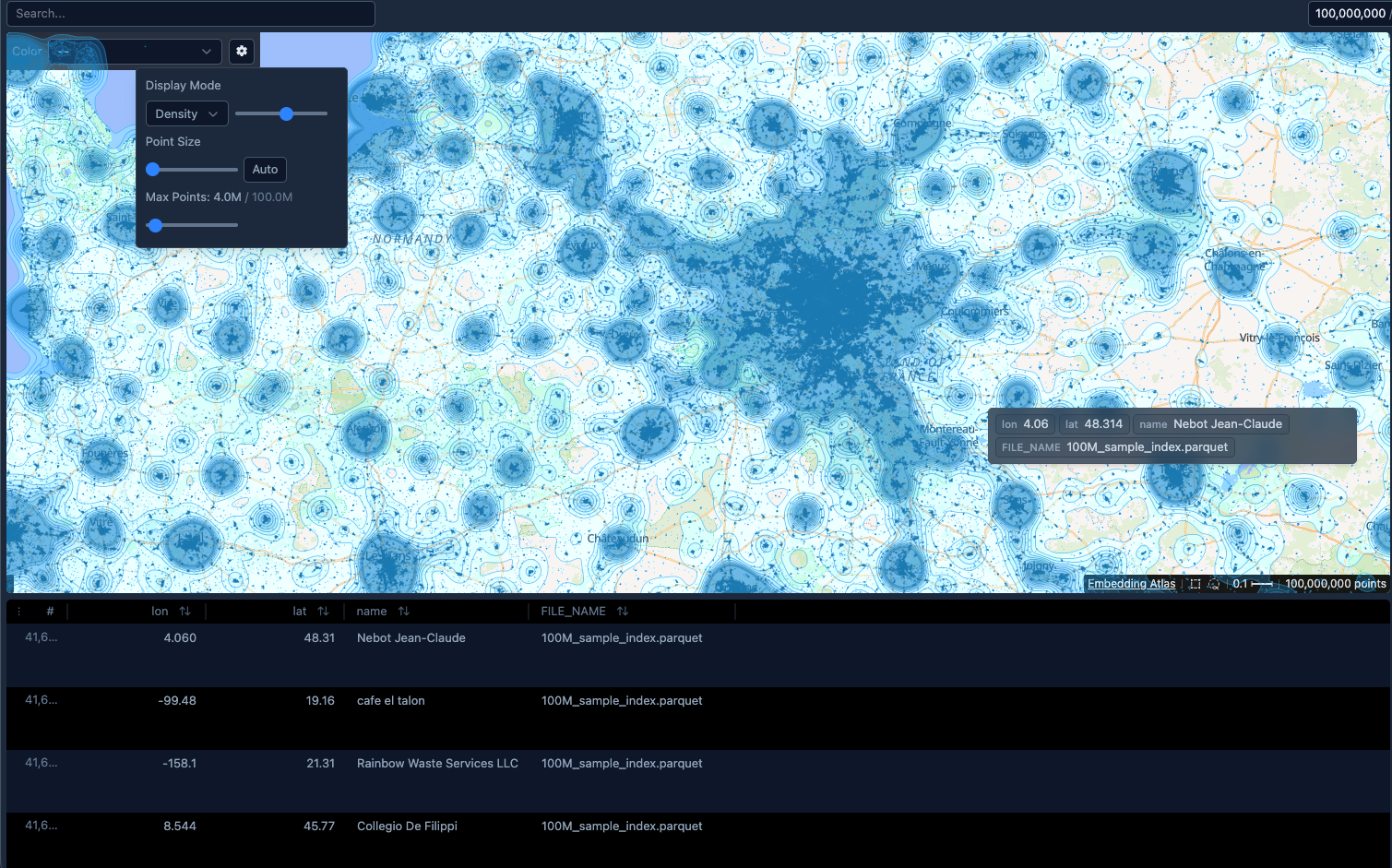This screenshot has height=868, width=1392.
Task: Click the settings gear icon
Action: pos(242,52)
